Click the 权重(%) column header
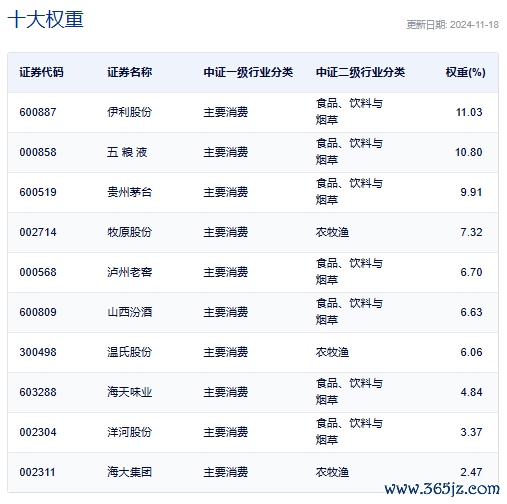The height and width of the screenshot is (504, 507). 465,72
